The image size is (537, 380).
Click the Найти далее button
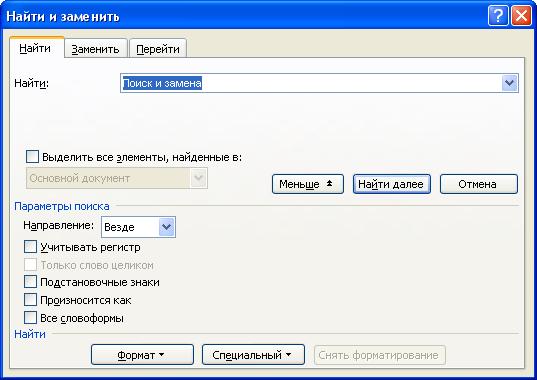coord(391,184)
